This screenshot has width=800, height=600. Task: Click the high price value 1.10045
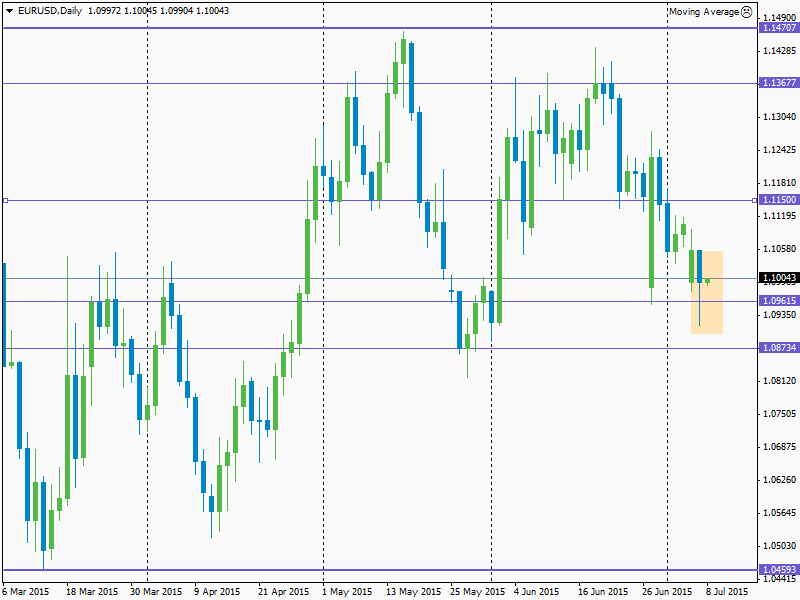pos(141,11)
